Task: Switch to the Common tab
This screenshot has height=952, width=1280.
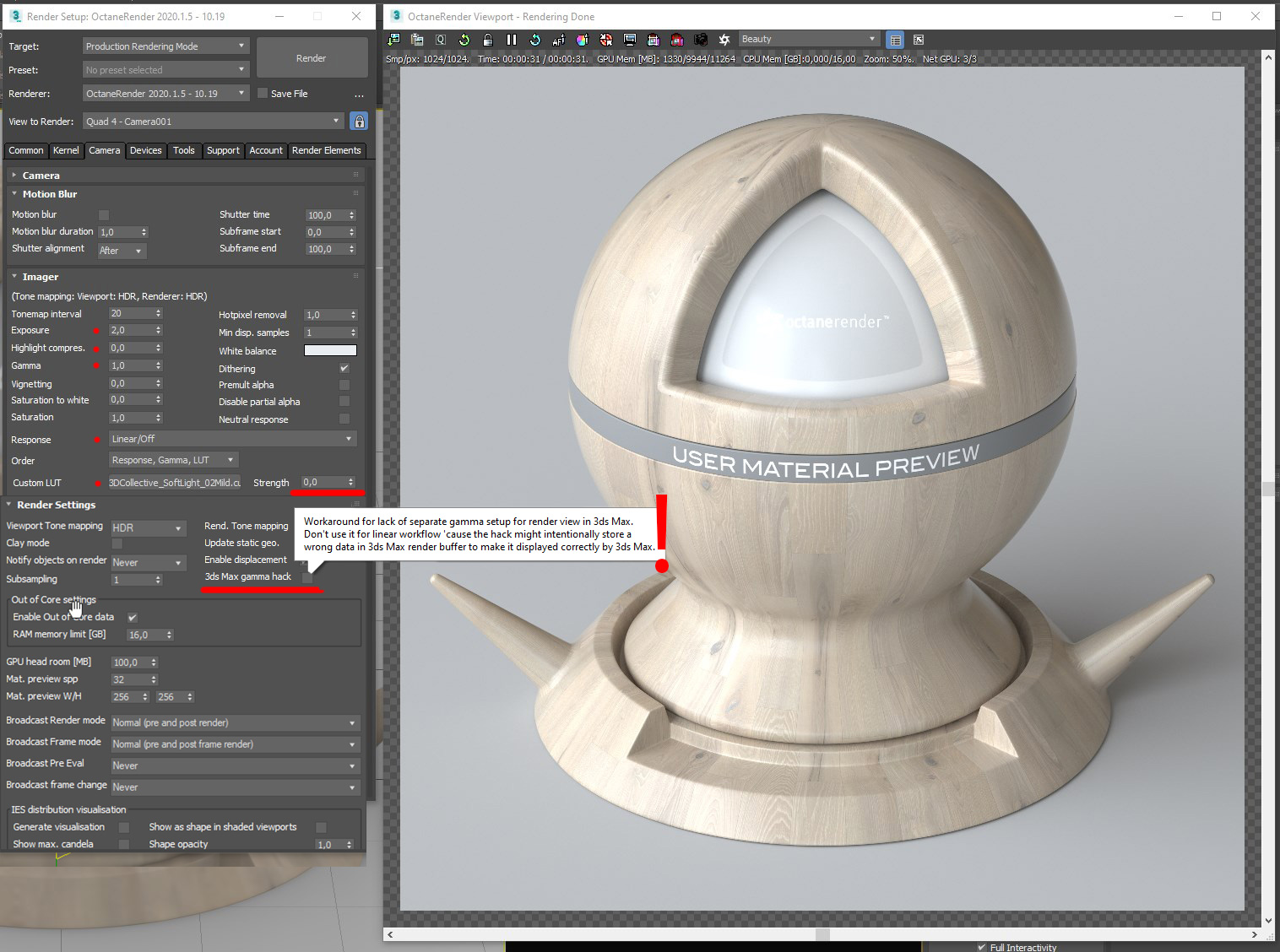Action: pos(26,151)
